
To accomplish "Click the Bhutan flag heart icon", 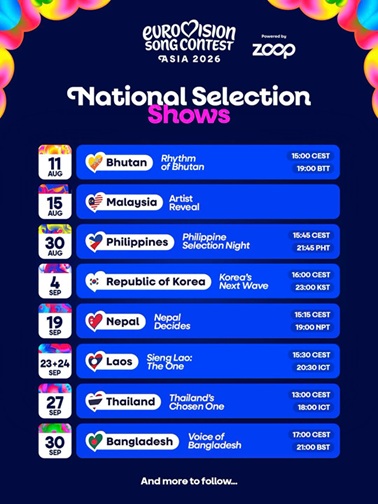I will pos(94,162).
